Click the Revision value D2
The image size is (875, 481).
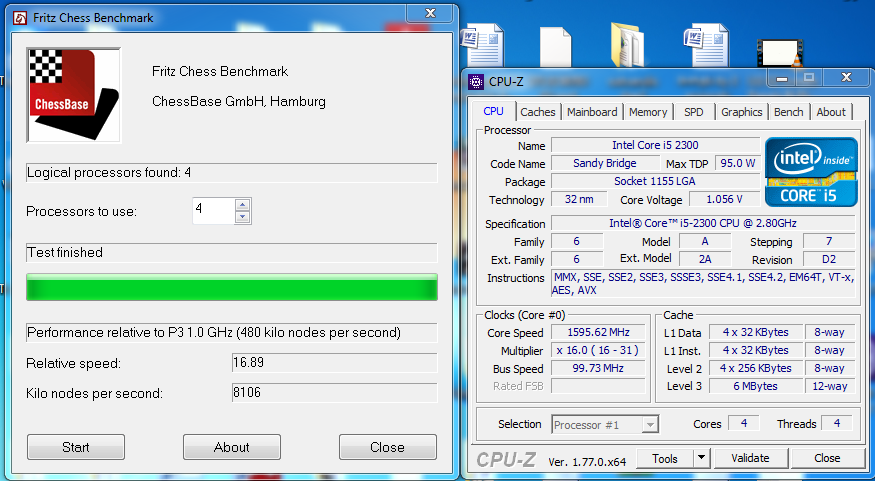point(829,259)
